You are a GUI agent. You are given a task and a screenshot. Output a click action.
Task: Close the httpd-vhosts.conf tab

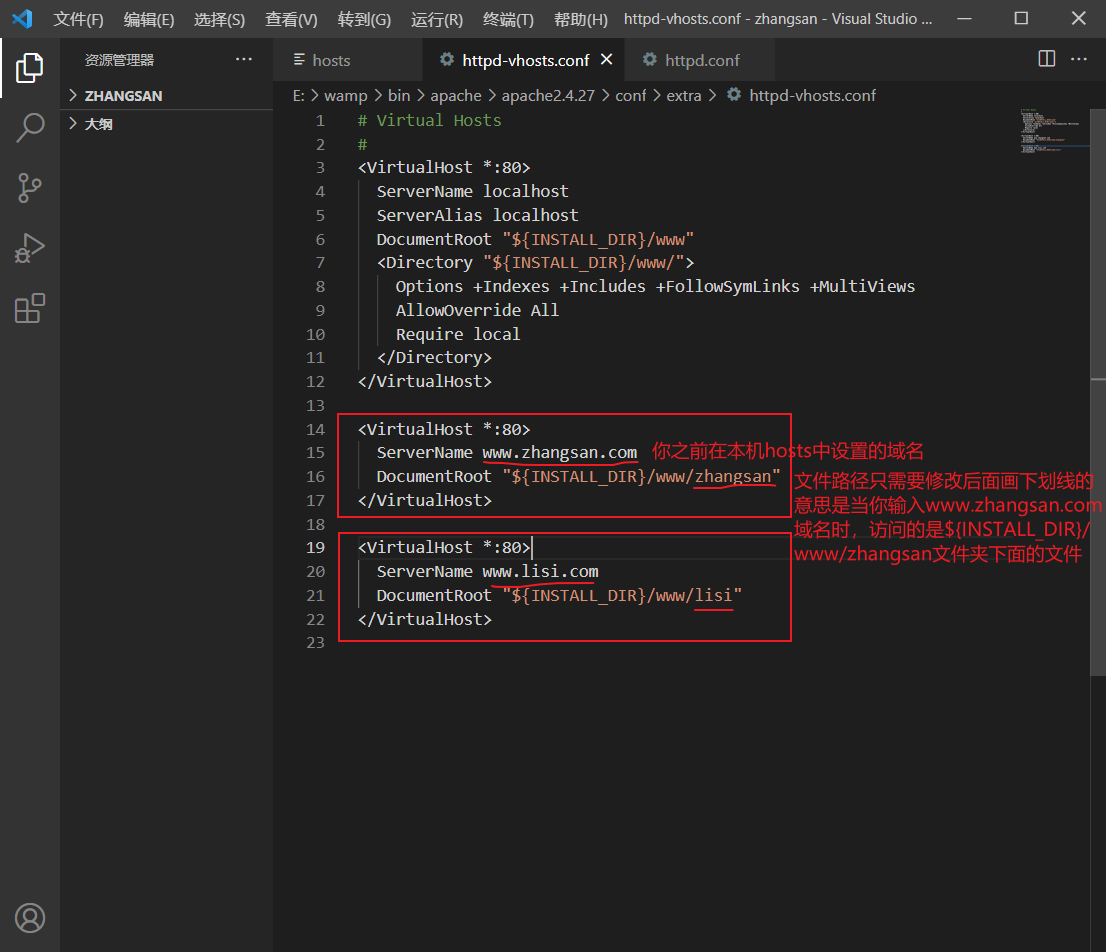[607, 60]
